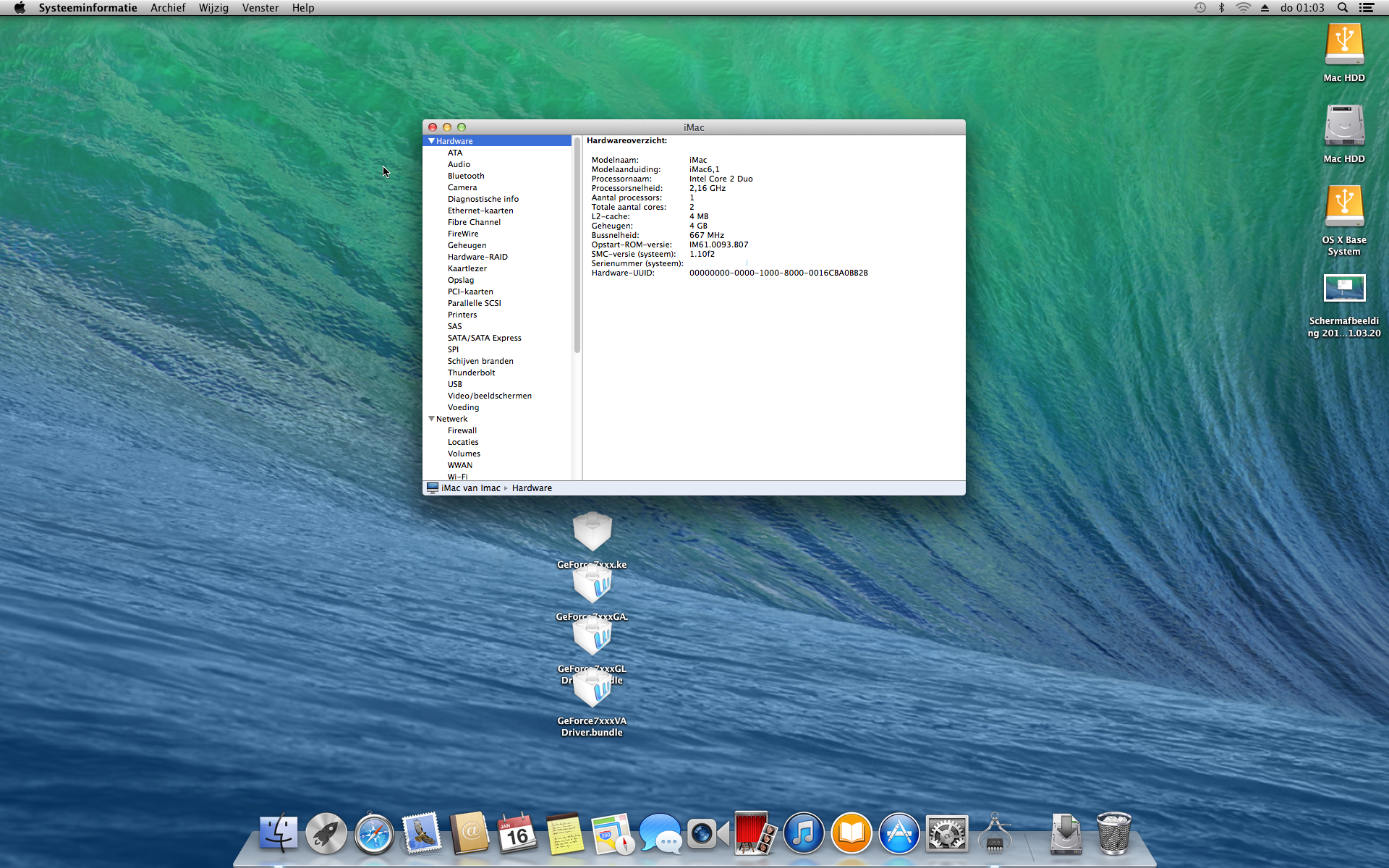Screen dimensions: 1389x868
Task: Select grey internal Mac HDD desktop icon
Action: (1344, 126)
